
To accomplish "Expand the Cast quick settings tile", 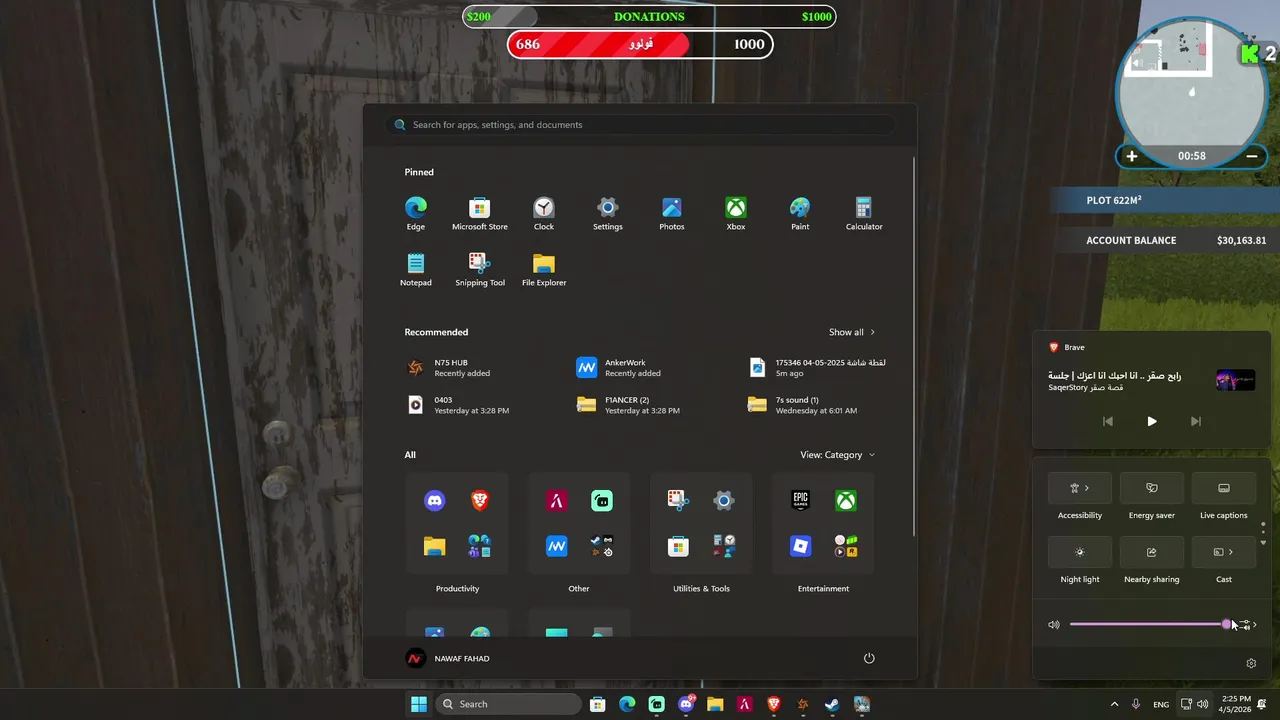I will (x=1224, y=552).
